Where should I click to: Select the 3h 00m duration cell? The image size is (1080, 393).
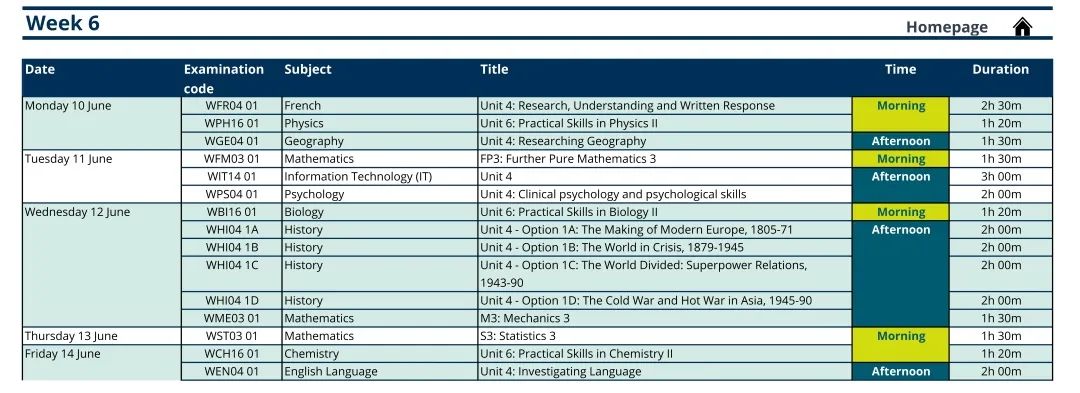1001,176
